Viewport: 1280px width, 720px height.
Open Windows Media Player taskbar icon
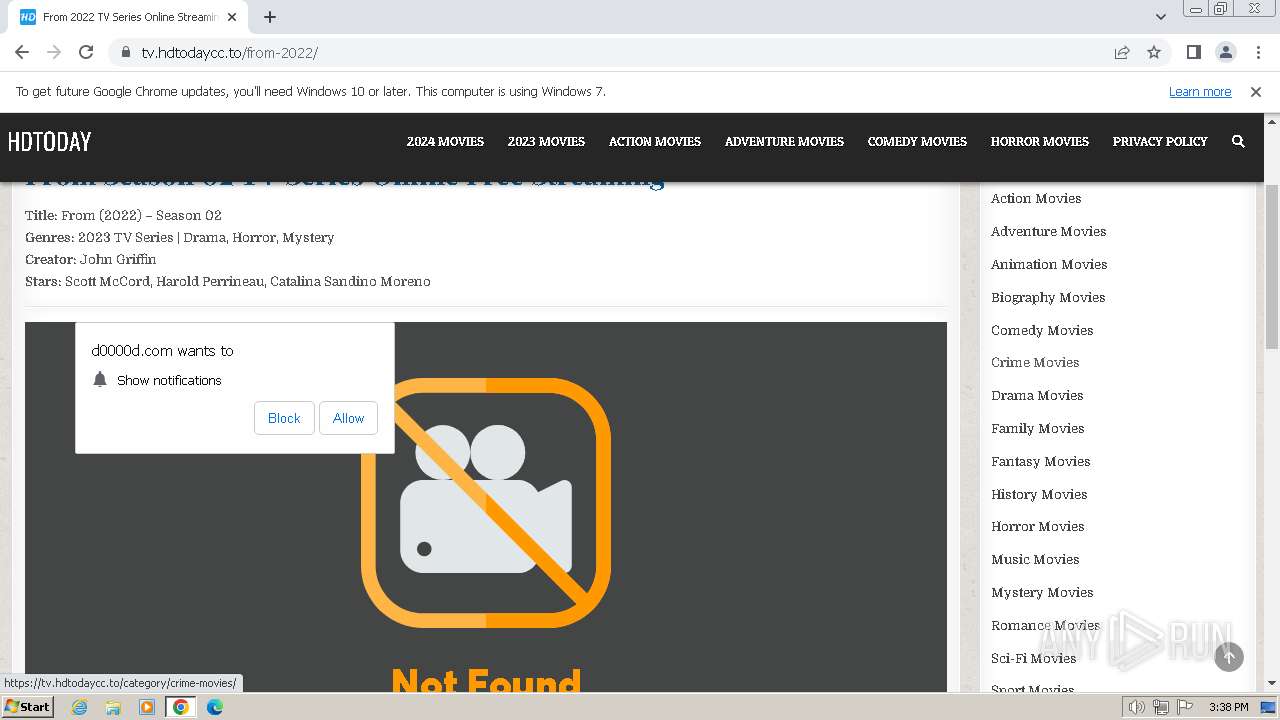pos(147,707)
